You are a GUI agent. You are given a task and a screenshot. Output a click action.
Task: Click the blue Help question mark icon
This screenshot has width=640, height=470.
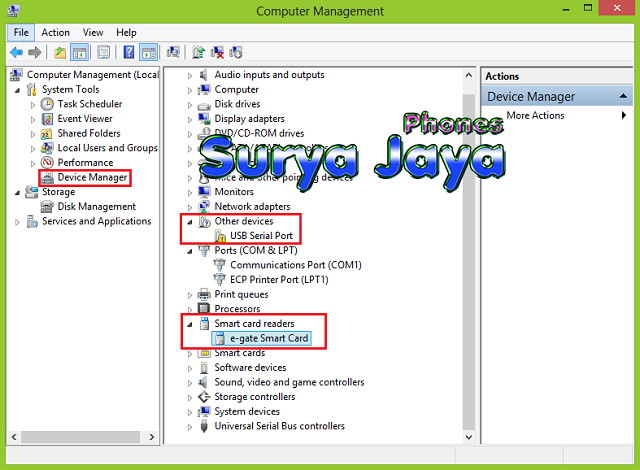tap(129, 52)
